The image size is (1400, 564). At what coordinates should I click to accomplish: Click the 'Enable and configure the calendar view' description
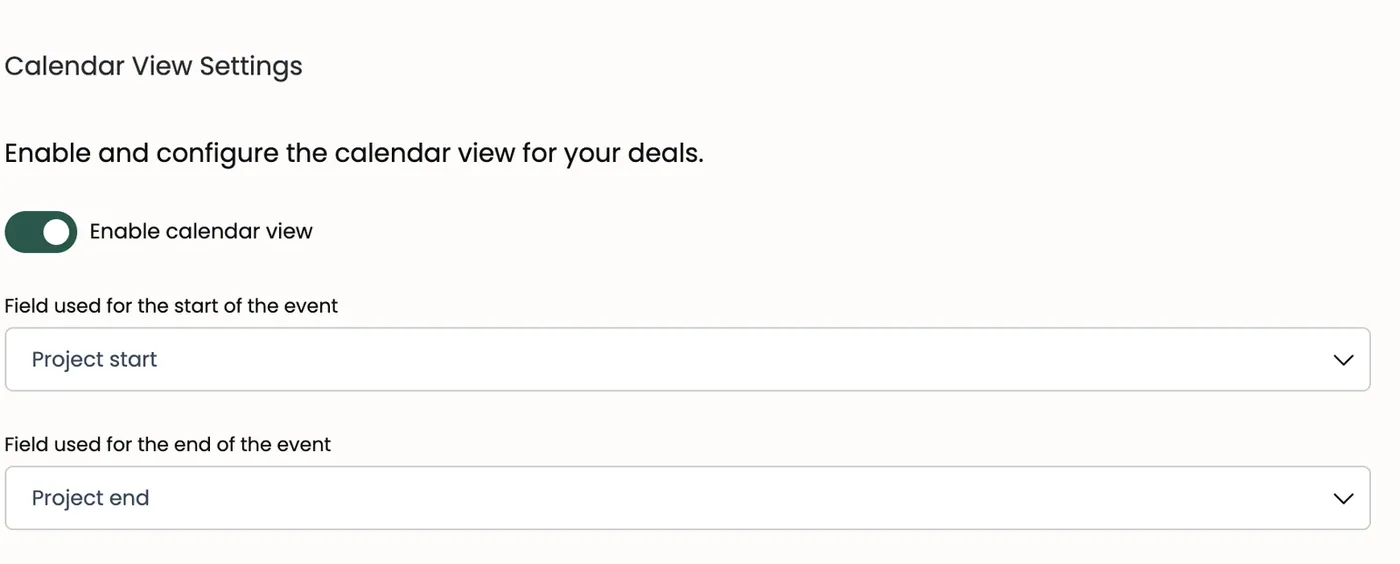click(354, 154)
